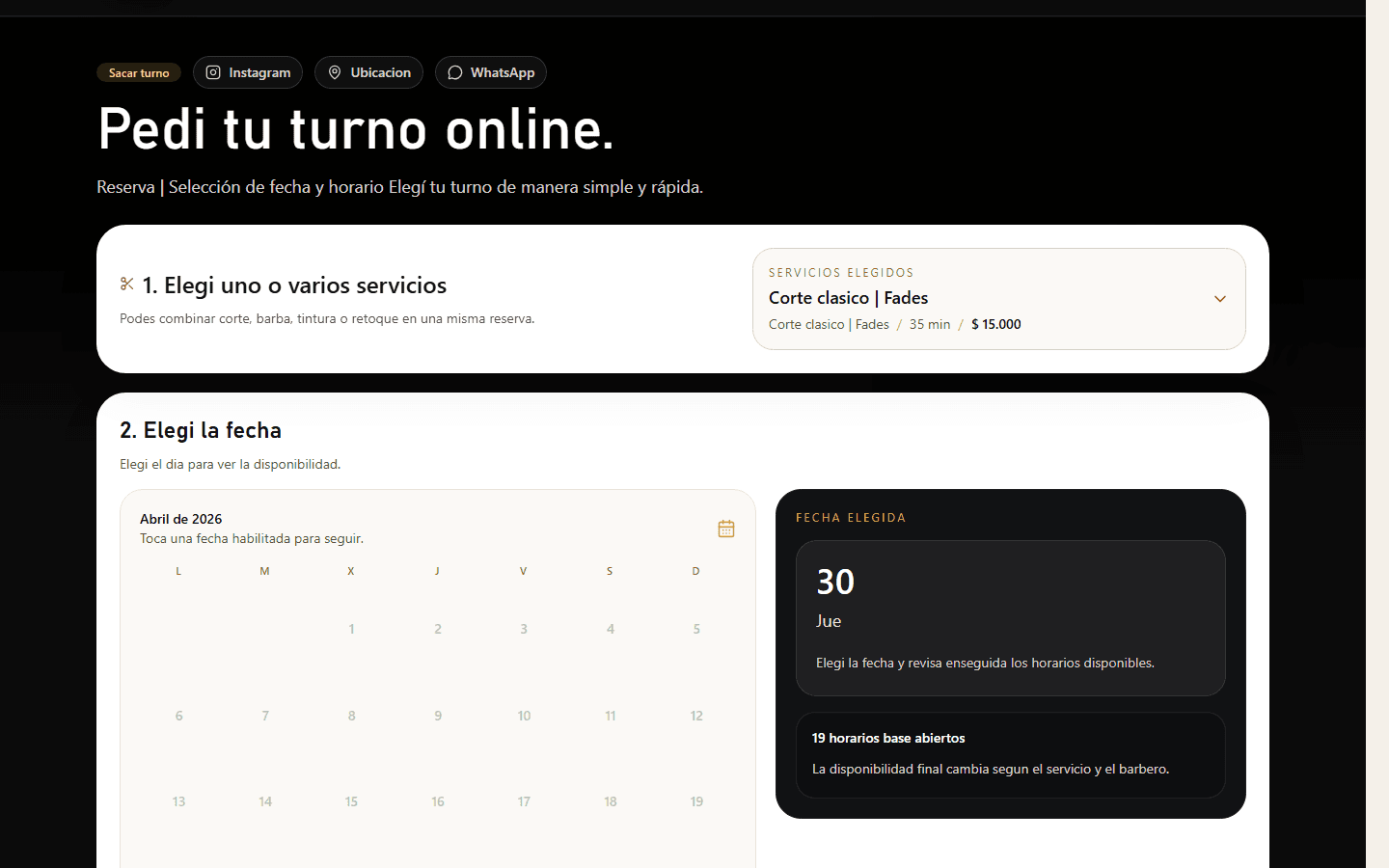Click the 'Podes combinar corte, barba...' description

(x=327, y=318)
